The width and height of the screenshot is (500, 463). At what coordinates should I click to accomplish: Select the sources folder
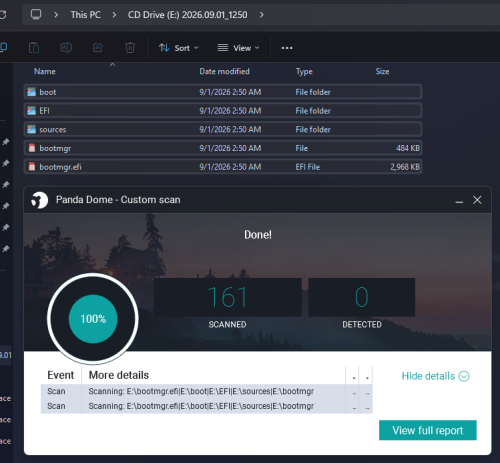pos(223,129)
